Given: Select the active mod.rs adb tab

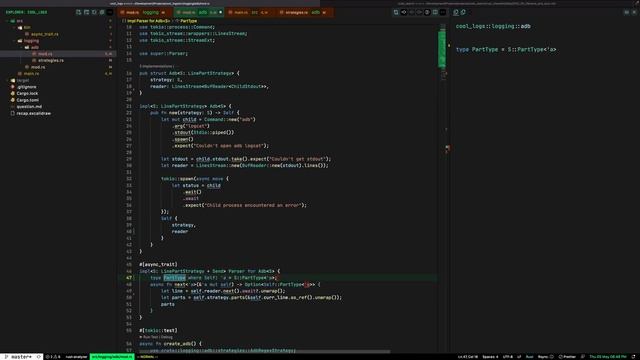Looking at the screenshot, I should click(198, 13).
